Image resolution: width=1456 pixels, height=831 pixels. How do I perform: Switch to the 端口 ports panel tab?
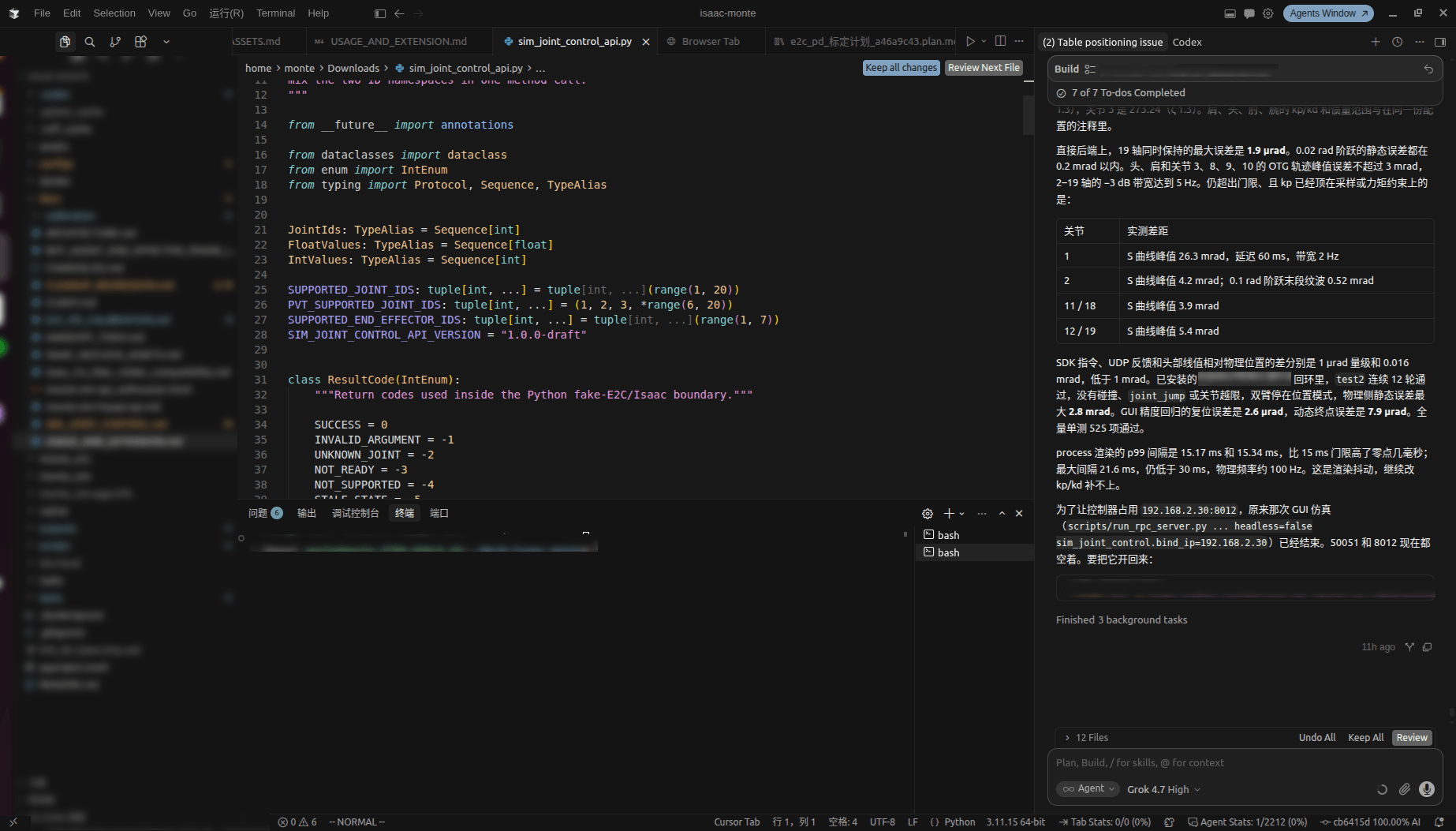coord(439,513)
